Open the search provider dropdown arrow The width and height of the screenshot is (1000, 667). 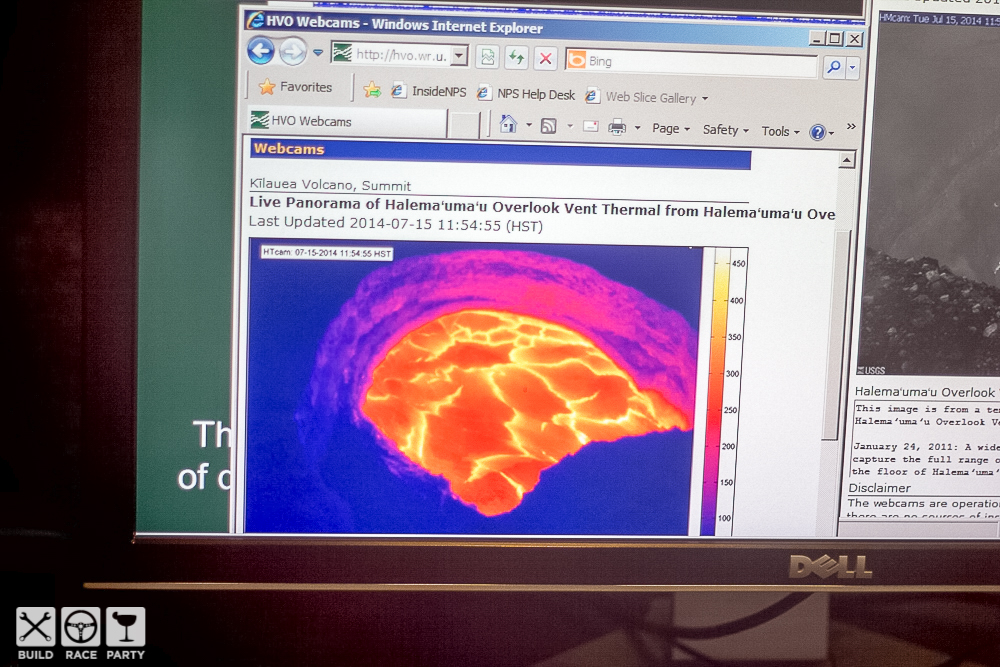coord(853,67)
